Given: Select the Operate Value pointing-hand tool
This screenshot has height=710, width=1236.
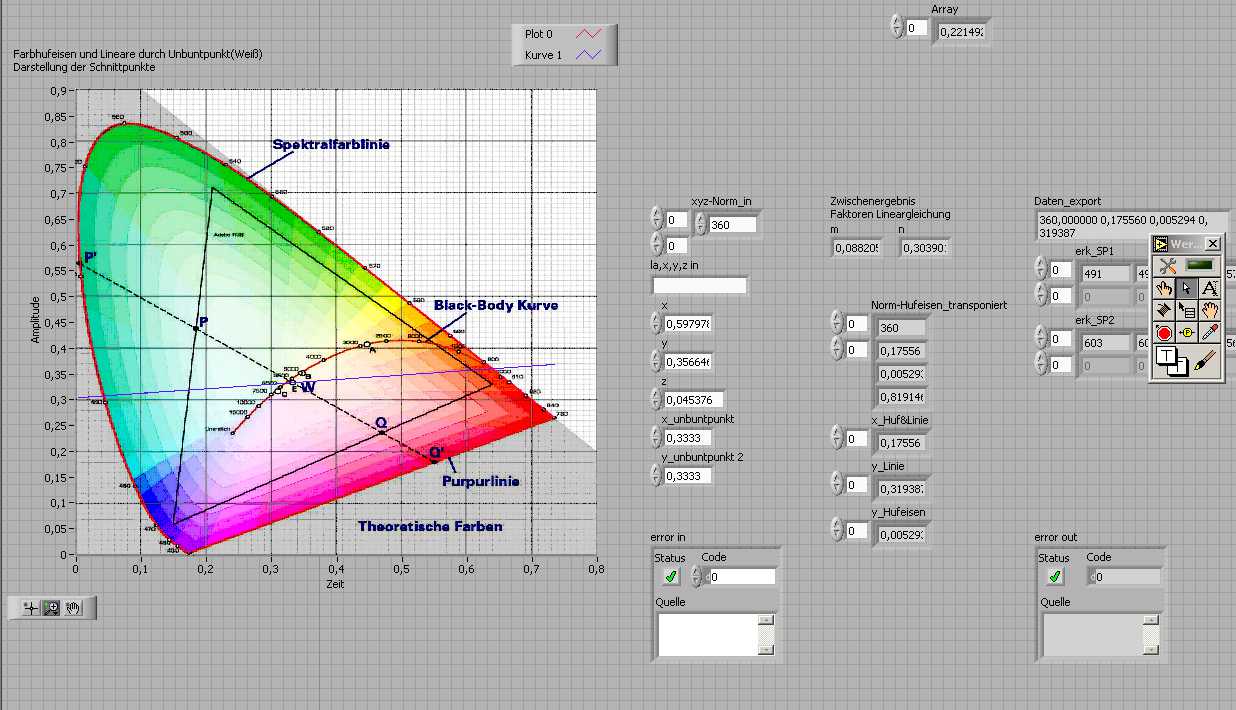Looking at the screenshot, I should coord(1164,287).
